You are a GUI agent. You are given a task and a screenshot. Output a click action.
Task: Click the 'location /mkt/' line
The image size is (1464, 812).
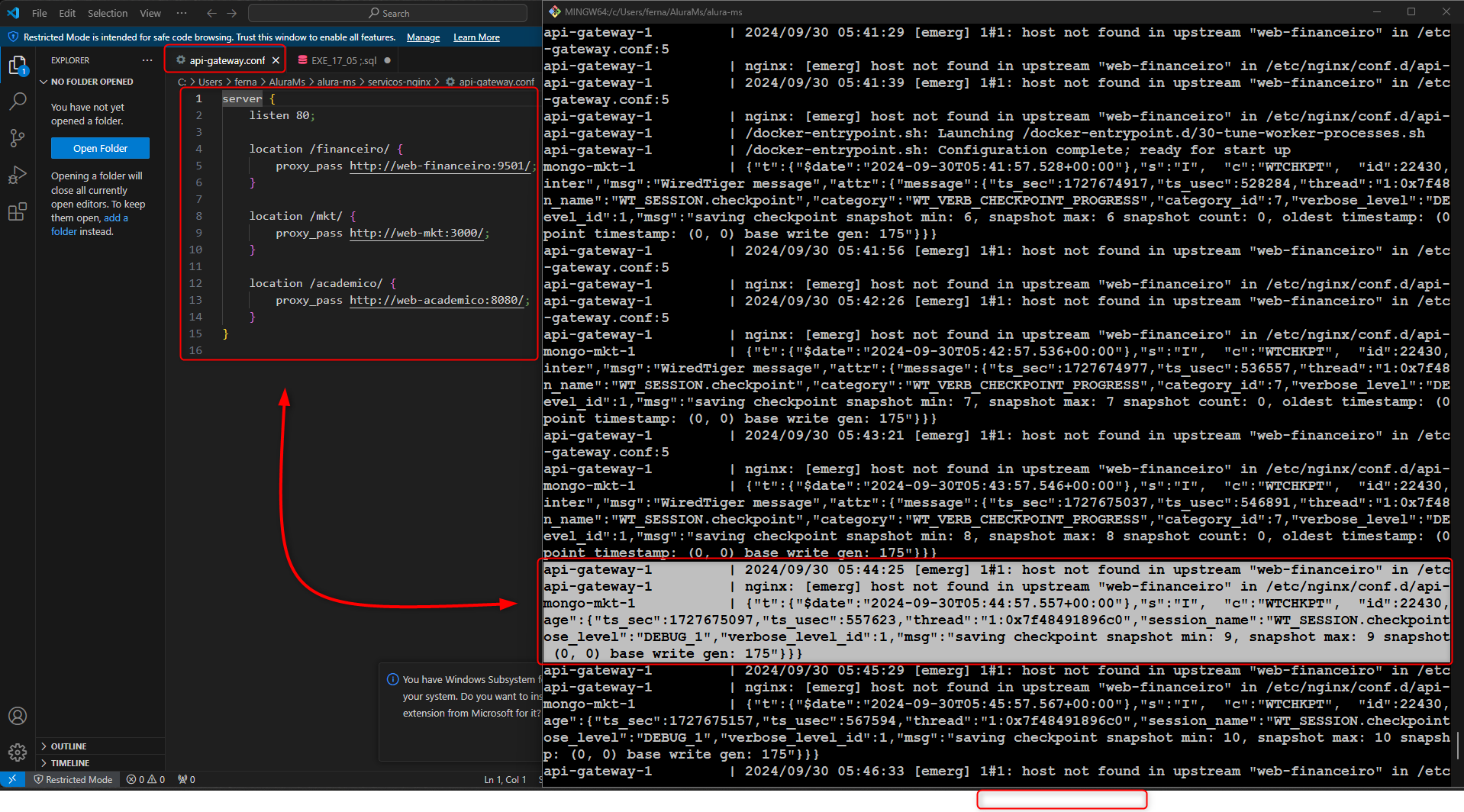[x=302, y=216]
